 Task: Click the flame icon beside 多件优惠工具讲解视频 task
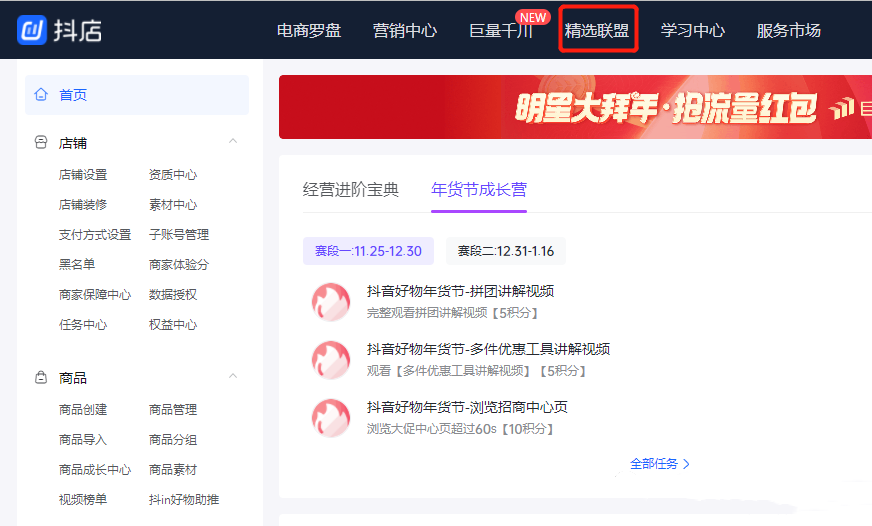point(331,360)
